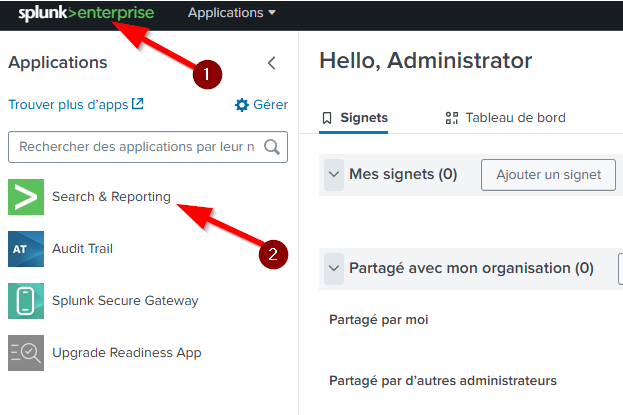Screen dimensions: 623x415
Task: Focus the application search field
Action: pyautogui.click(x=135, y=147)
